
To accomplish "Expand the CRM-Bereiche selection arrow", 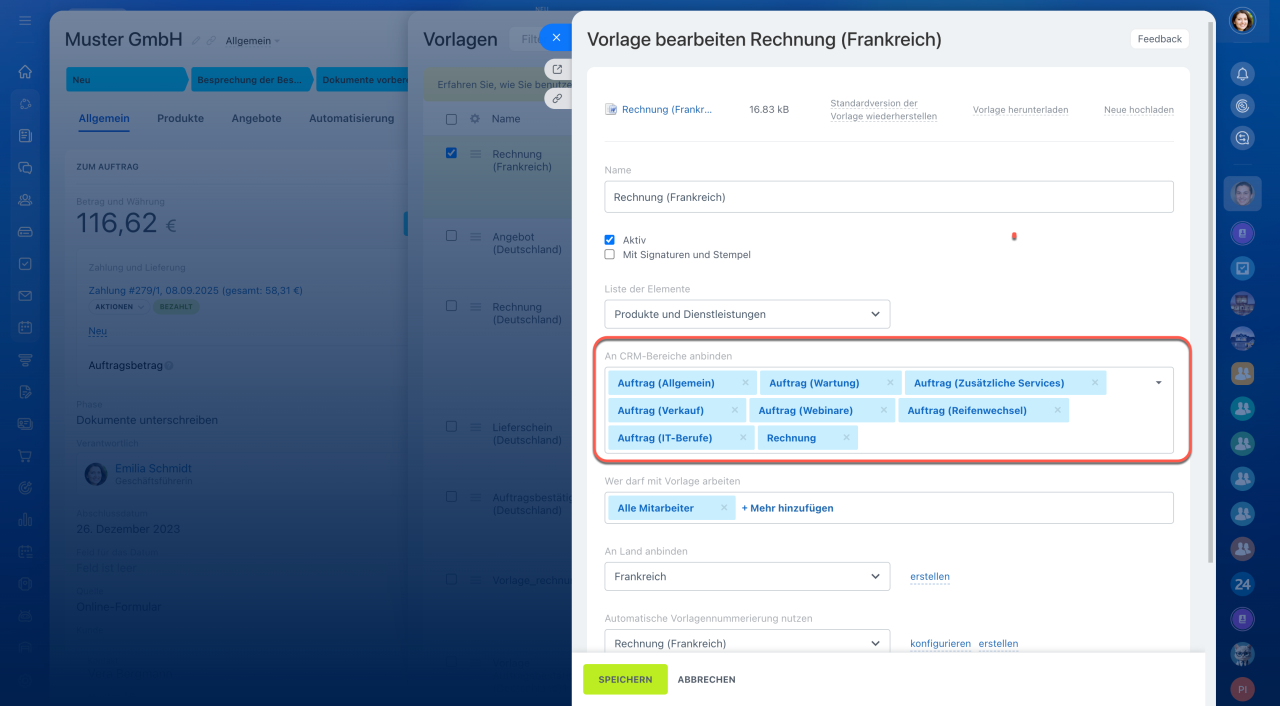I will click(1158, 382).
